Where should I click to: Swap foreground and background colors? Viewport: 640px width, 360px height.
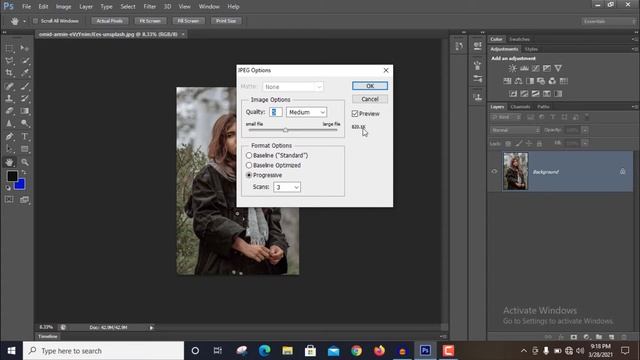point(24,172)
